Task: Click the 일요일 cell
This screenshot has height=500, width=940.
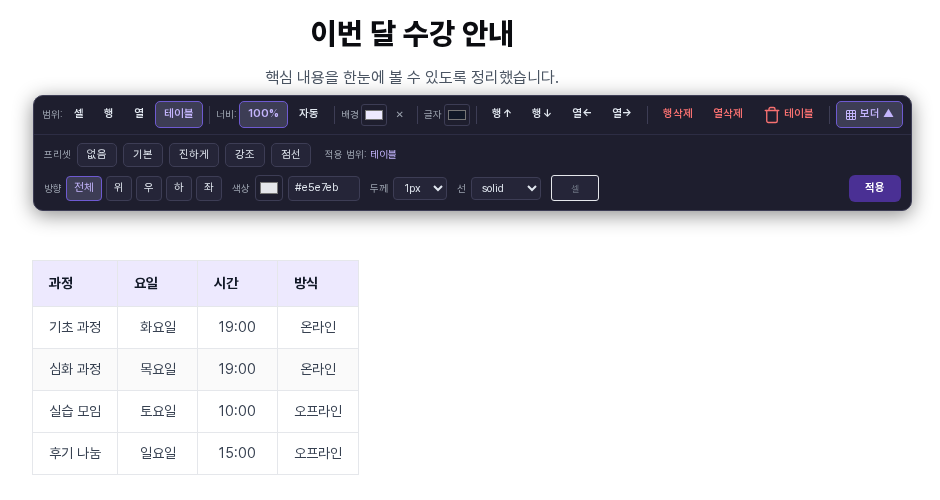Action: (x=158, y=453)
